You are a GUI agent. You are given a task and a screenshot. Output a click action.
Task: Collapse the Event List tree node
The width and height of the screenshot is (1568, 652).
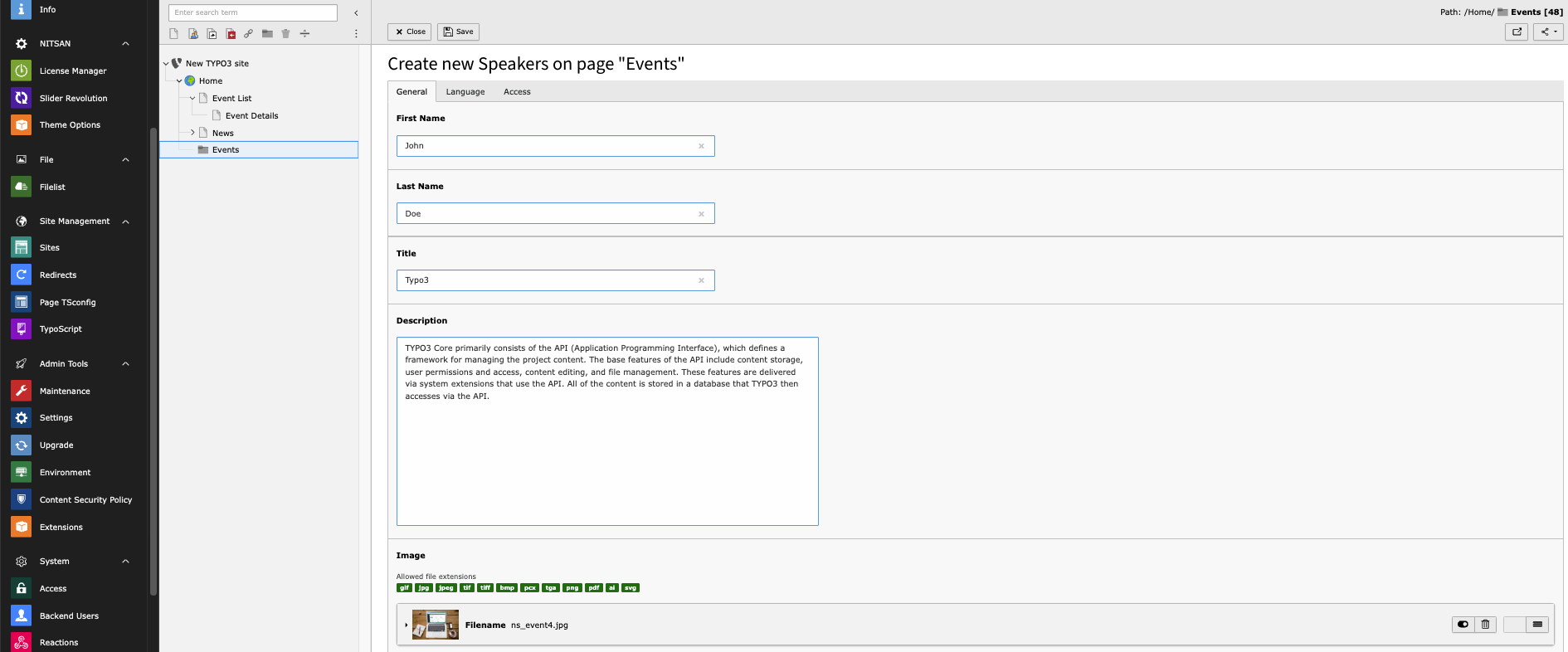coord(192,98)
